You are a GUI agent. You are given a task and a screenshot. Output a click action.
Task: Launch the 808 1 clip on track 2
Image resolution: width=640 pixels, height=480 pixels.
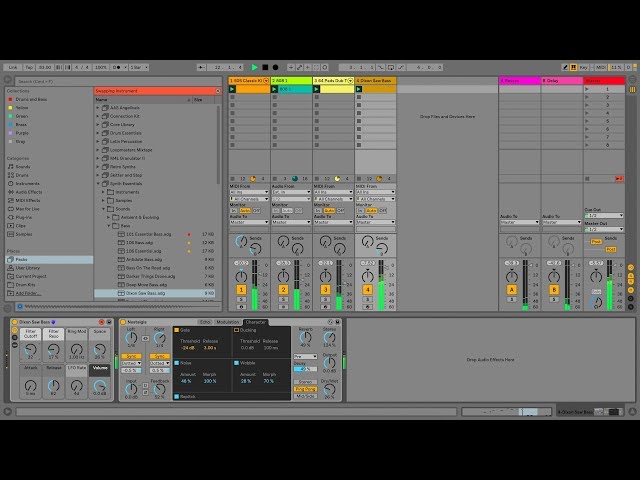[x=274, y=89]
